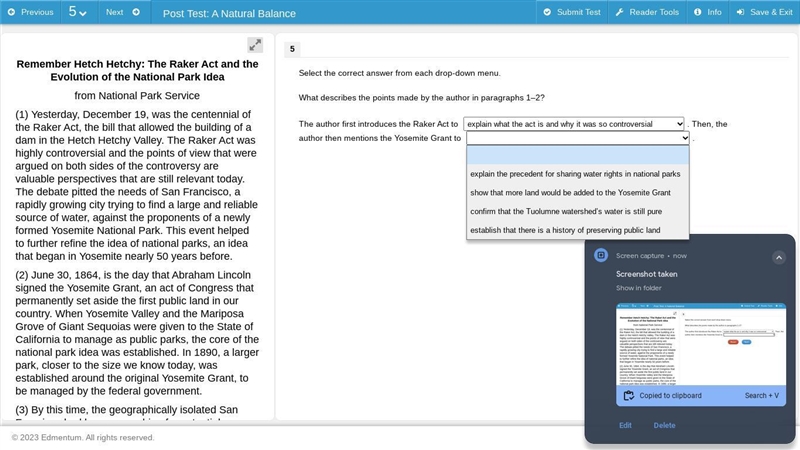Select the blank option in dropdown list

(x=578, y=155)
